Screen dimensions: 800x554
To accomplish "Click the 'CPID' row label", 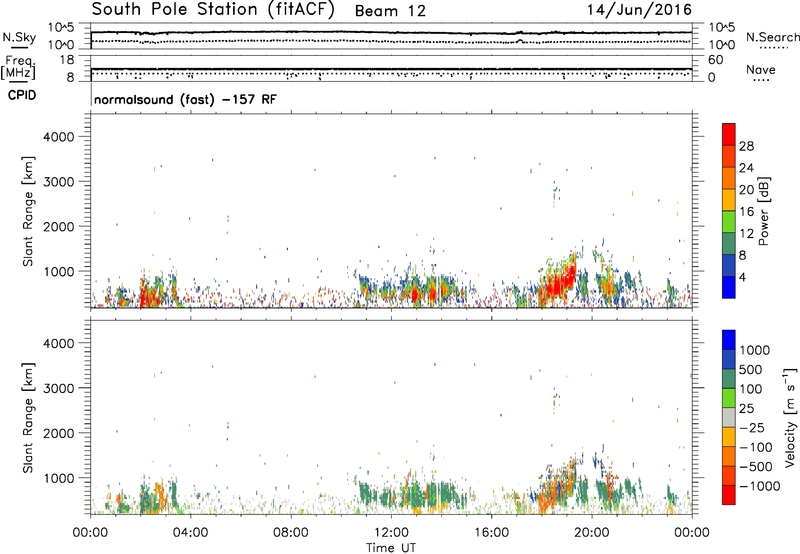I will pos(22,95).
